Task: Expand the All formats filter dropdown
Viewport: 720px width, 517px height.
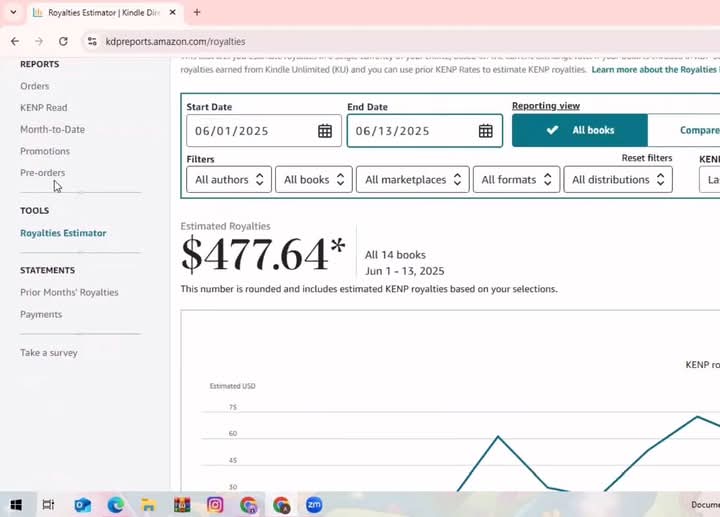Action: tap(516, 180)
